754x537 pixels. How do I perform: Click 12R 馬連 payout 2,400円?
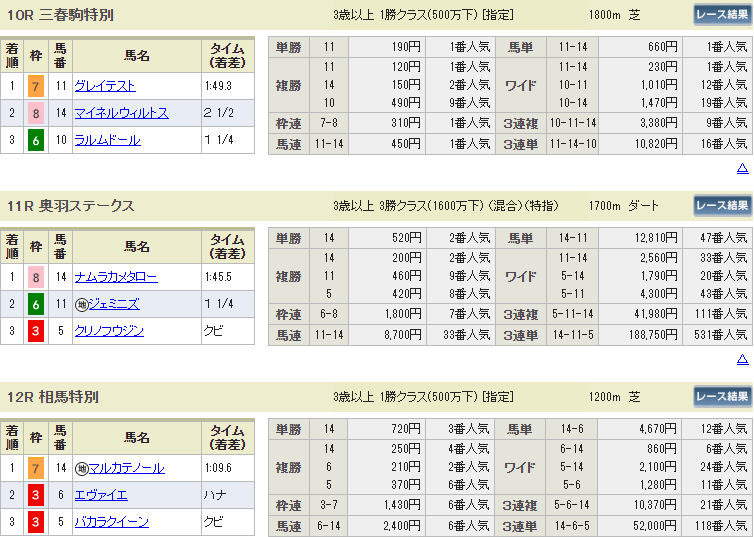click(x=402, y=525)
